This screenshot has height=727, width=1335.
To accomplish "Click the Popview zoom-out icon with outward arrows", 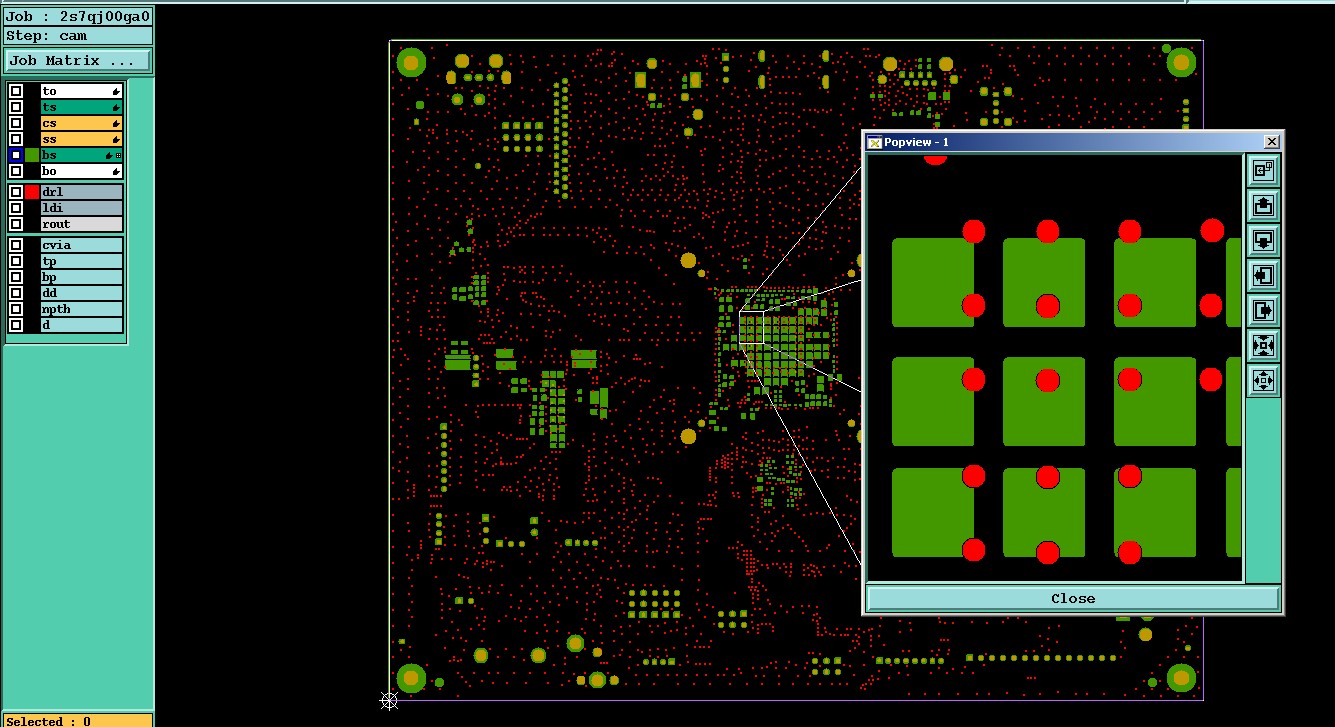I will pos(1263,380).
